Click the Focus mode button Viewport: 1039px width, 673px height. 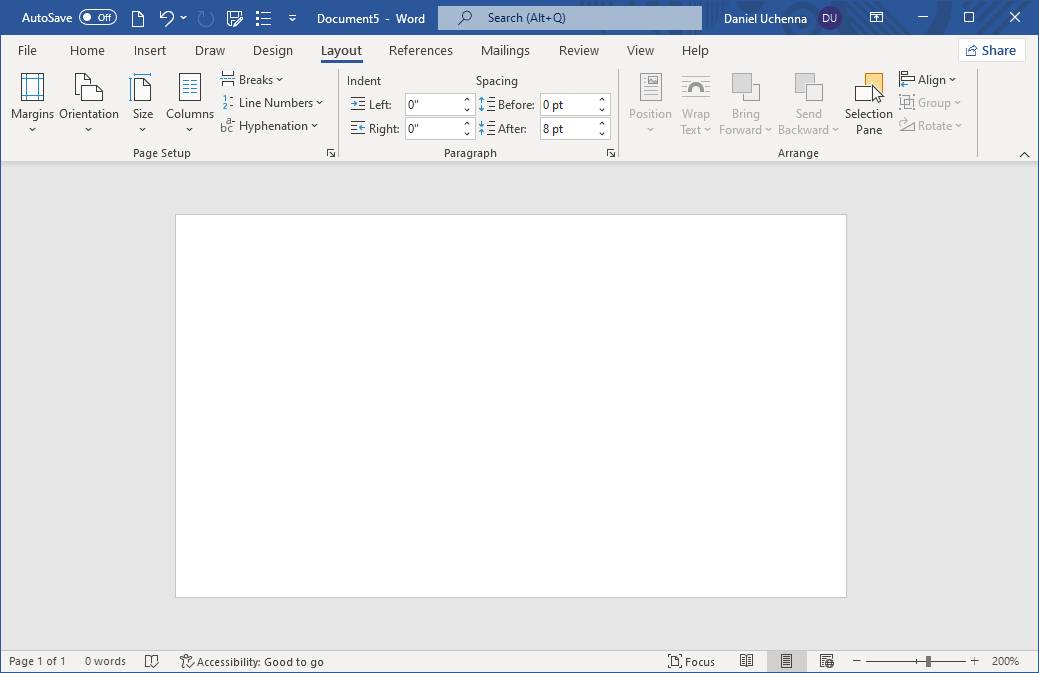point(691,661)
